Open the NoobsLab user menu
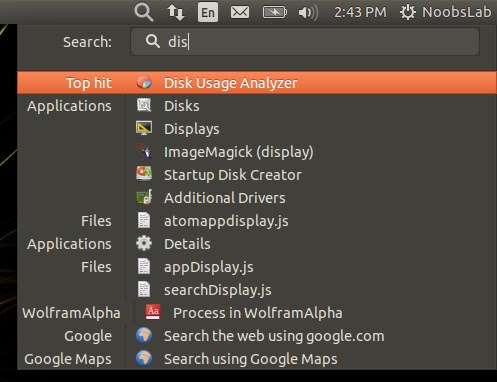The width and height of the screenshot is (497, 382). pyautogui.click(x=456, y=12)
